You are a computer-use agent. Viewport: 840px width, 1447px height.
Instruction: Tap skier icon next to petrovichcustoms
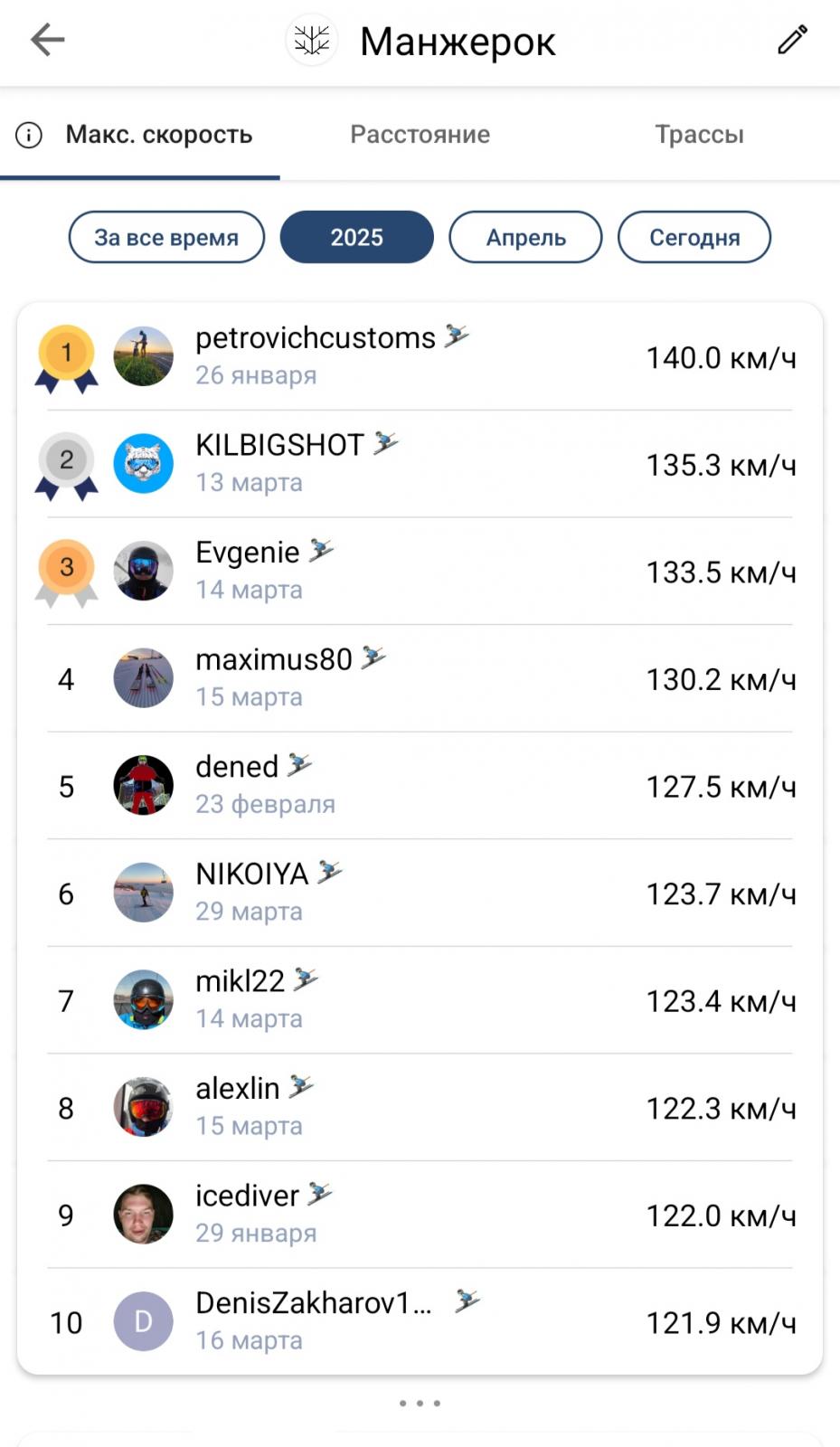pos(457,336)
